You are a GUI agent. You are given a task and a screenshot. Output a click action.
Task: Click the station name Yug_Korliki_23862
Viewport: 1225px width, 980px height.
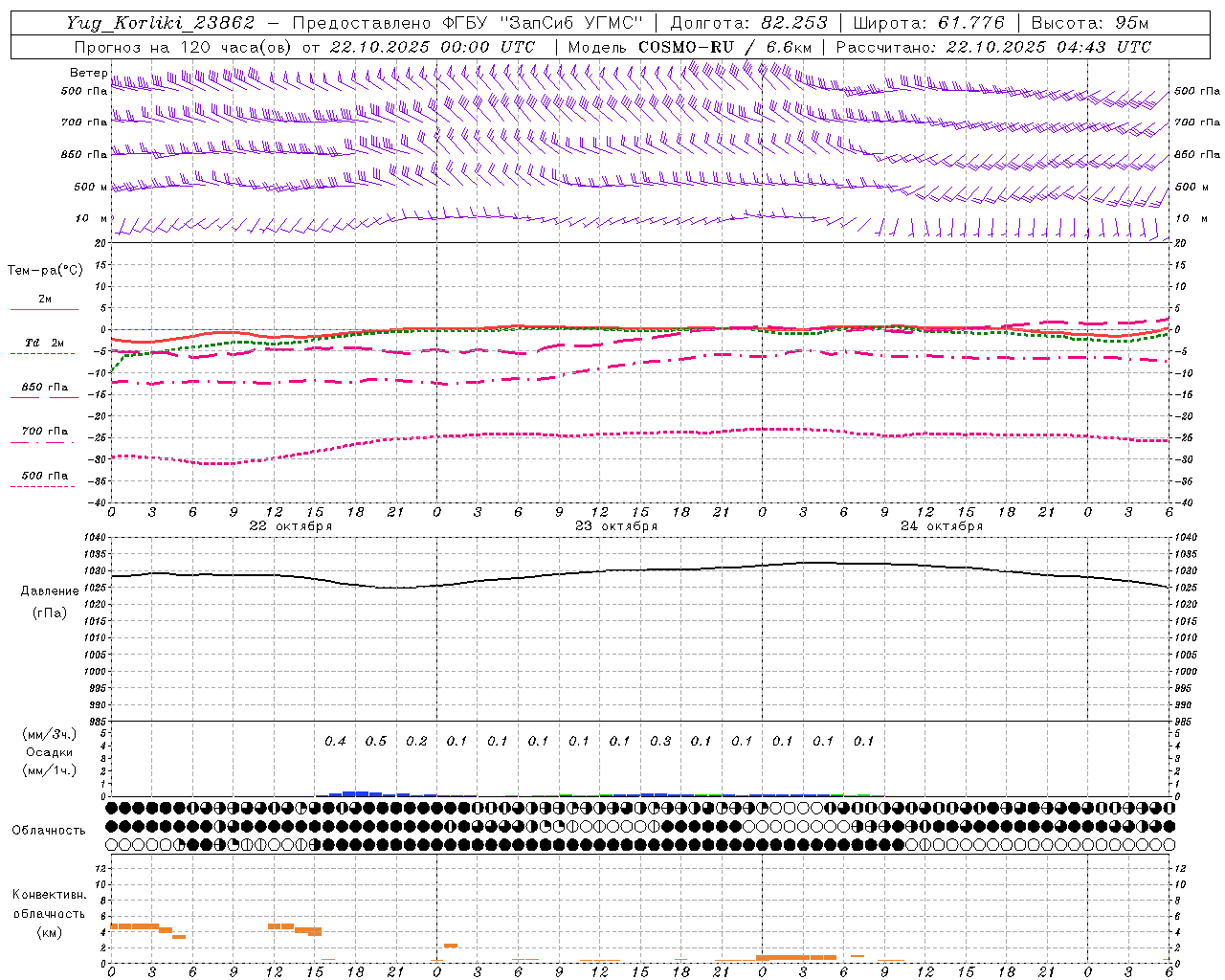tap(160, 23)
